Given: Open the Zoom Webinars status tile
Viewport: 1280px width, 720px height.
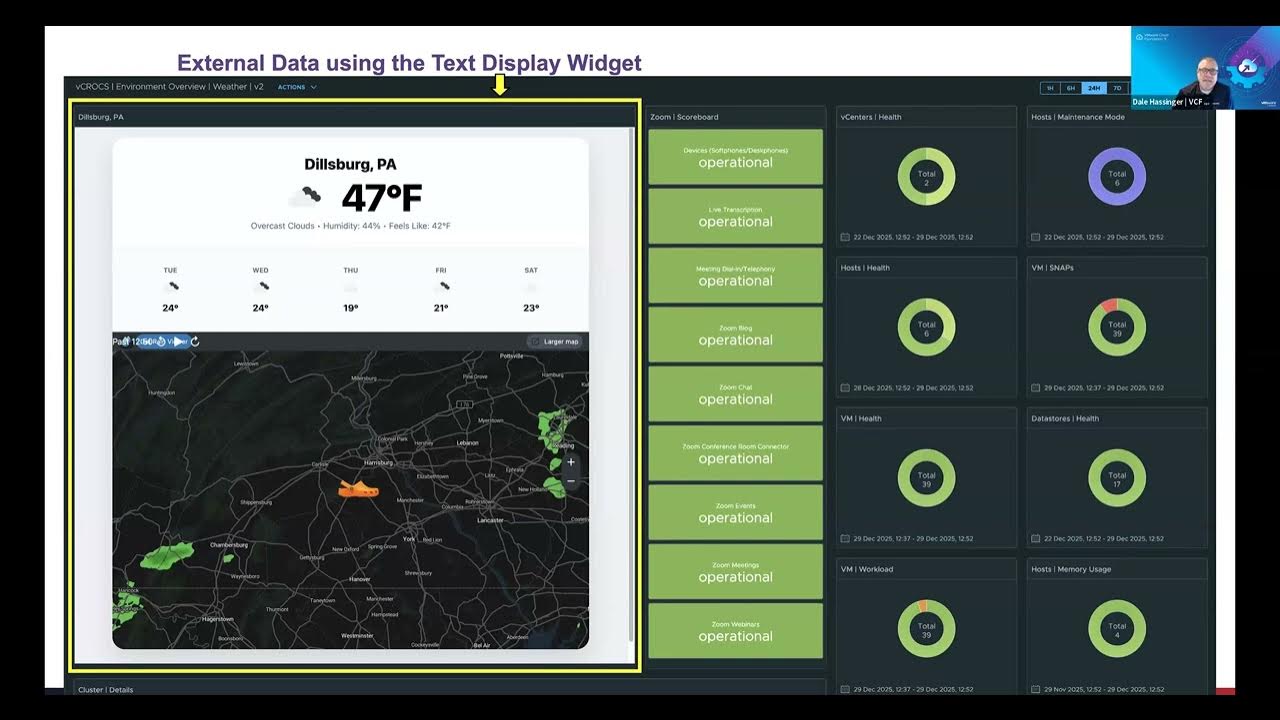Looking at the screenshot, I should [x=735, y=631].
